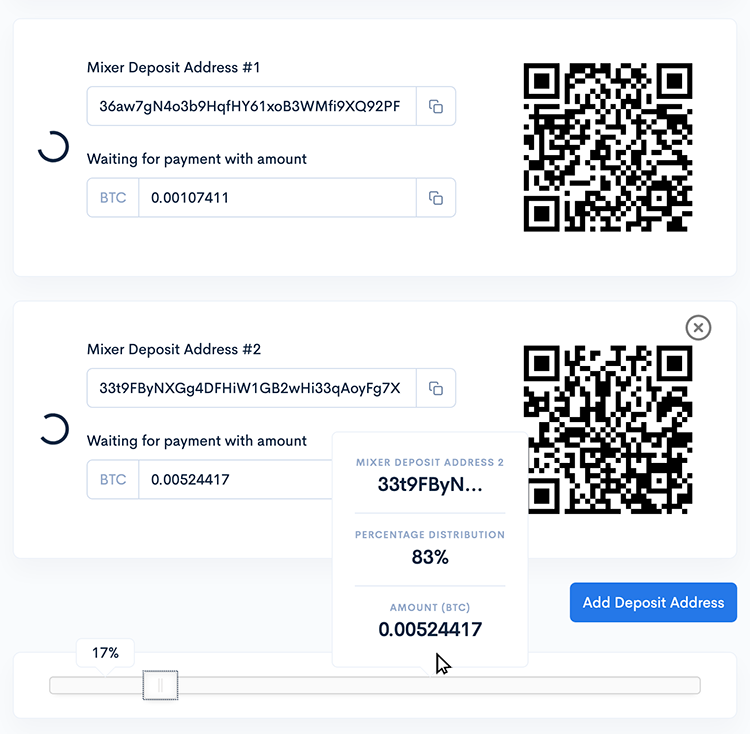Image resolution: width=750 pixels, height=734 pixels.
Task: Copy Mixer Deposit Address #1
Action: pyautogui.click(x=436, y=107)
